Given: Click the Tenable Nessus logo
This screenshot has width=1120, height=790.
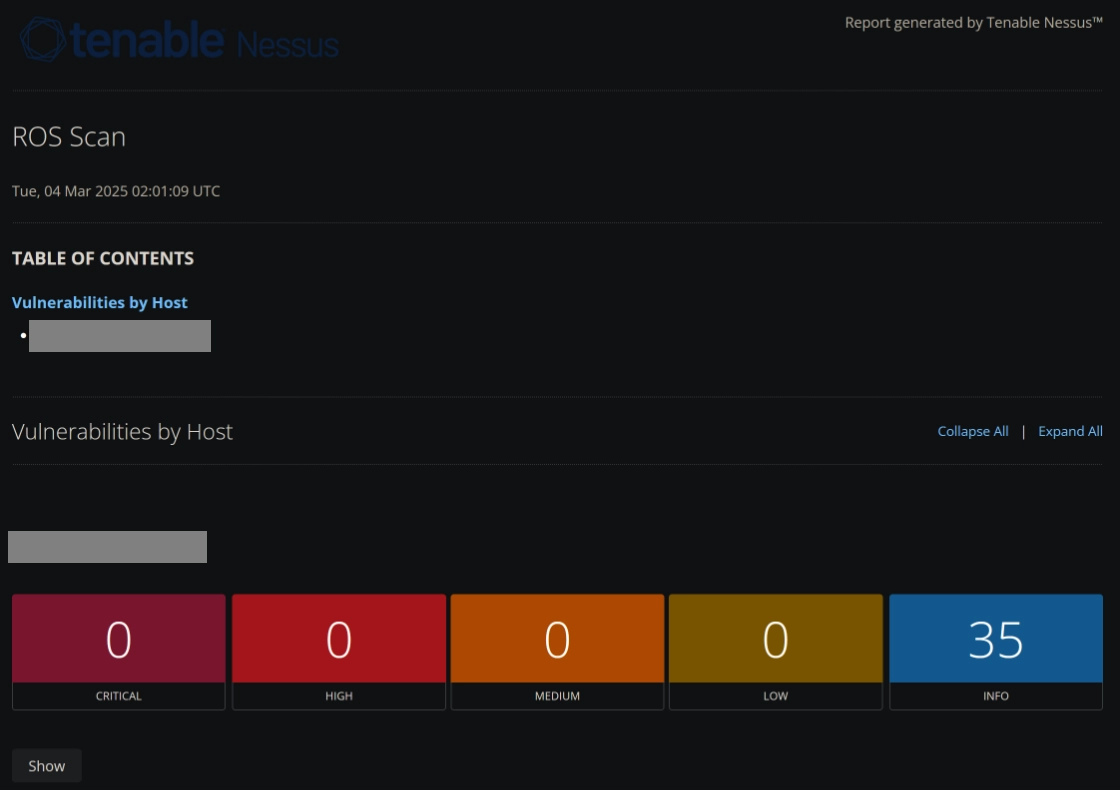Looking at the screenshot, I should pyautogui.click(x=179, y=40).
